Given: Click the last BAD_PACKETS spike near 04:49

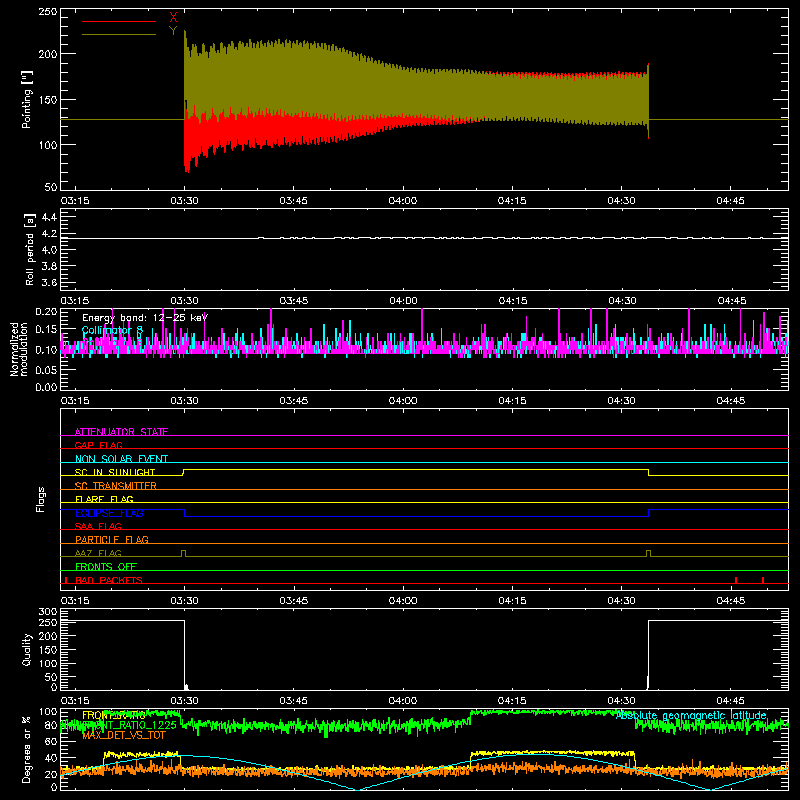Looking at the screenshot, I should pyautogui.click(x=763, y=580).
